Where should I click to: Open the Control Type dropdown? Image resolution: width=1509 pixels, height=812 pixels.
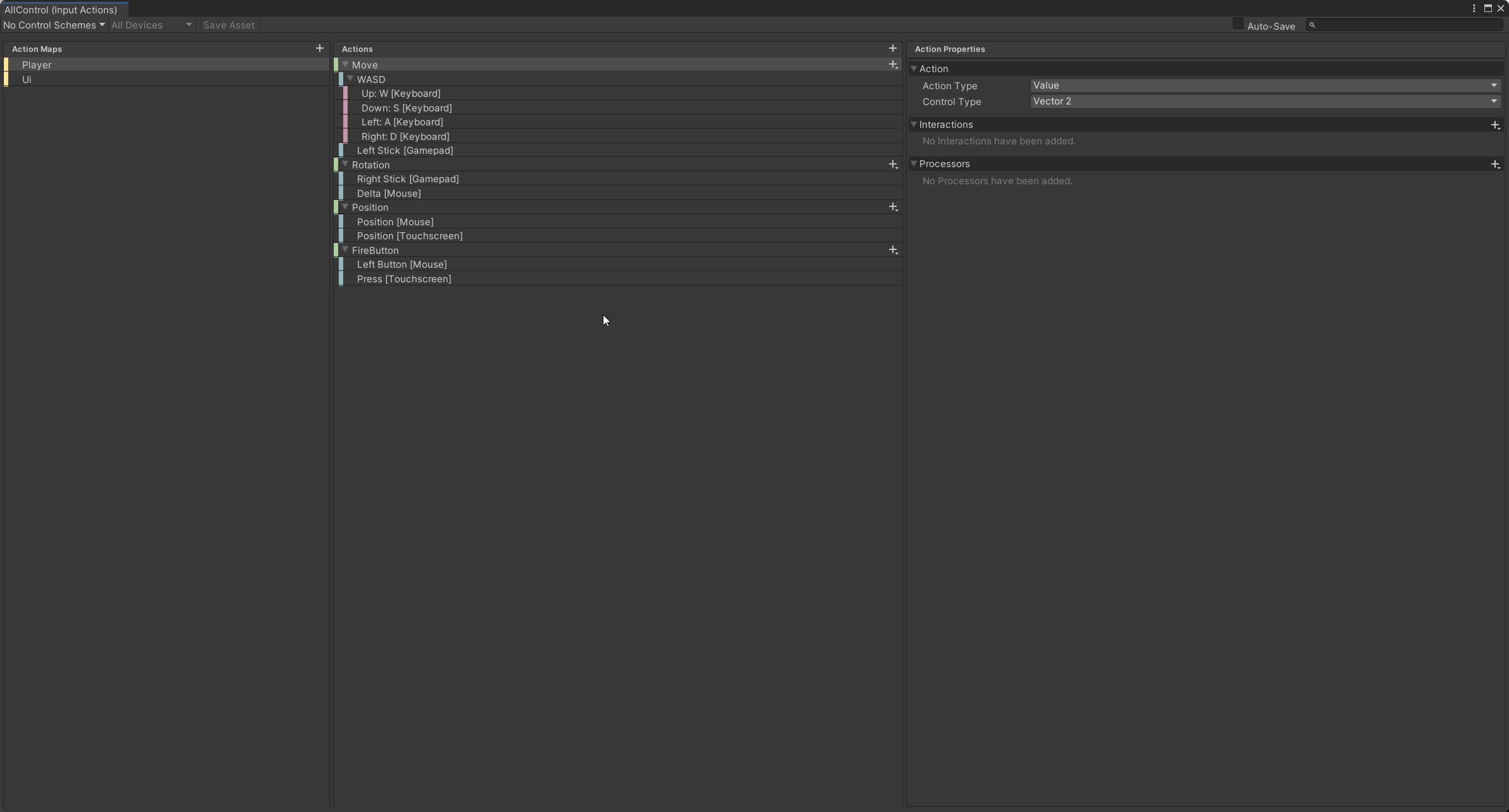1265,101
